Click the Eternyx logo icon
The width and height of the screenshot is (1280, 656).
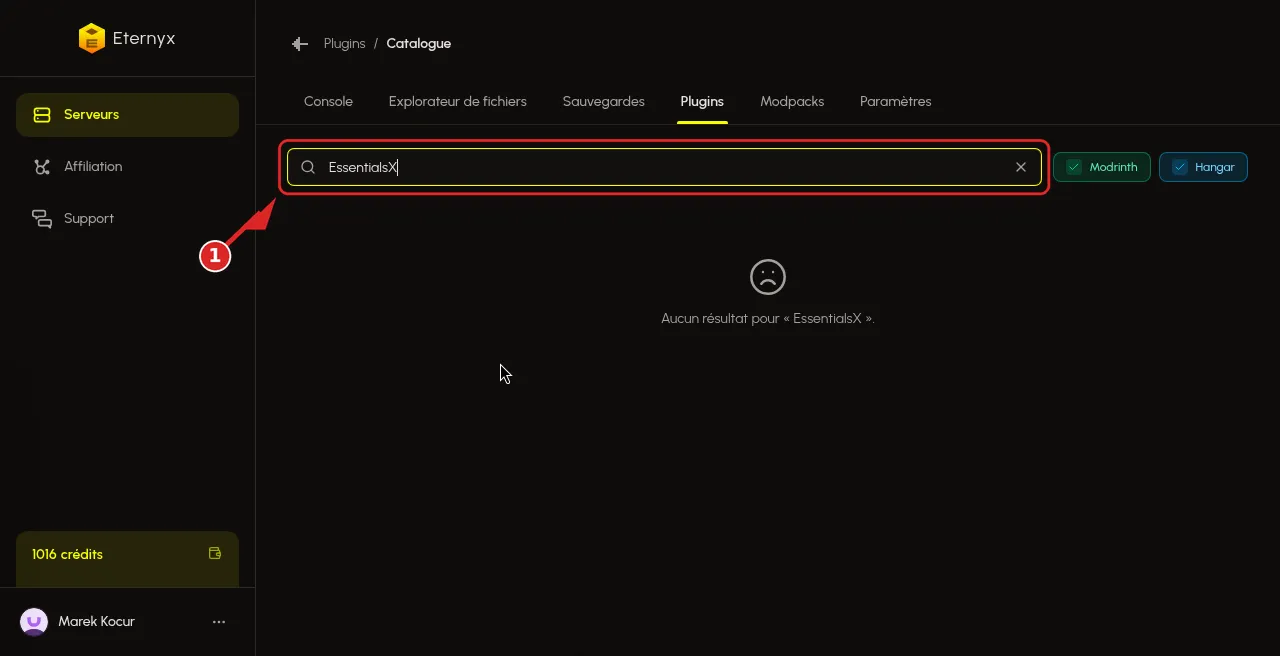[x=92, y=38]
